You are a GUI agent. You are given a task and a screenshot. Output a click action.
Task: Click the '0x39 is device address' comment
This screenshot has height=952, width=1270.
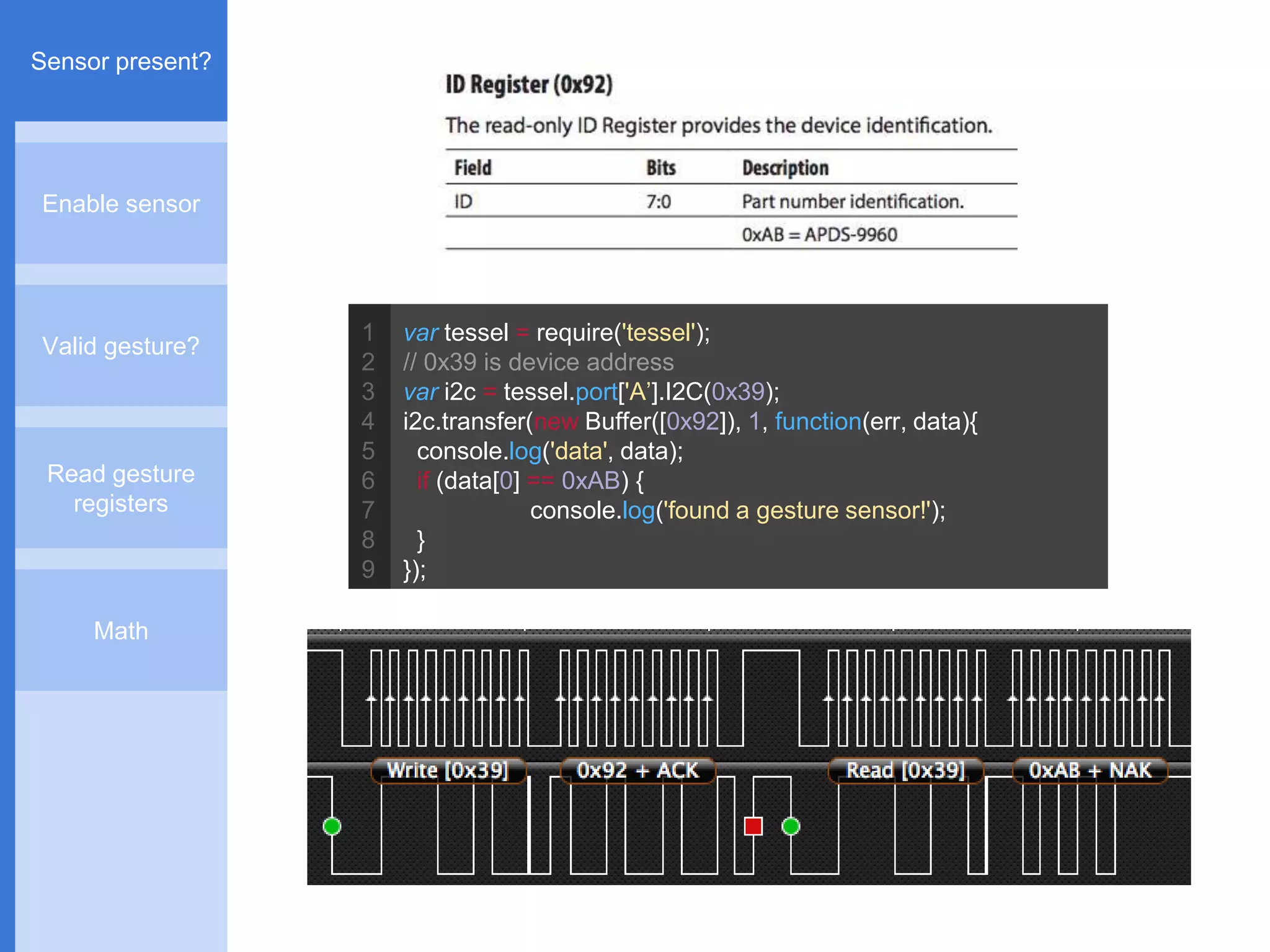click(538, 362)
